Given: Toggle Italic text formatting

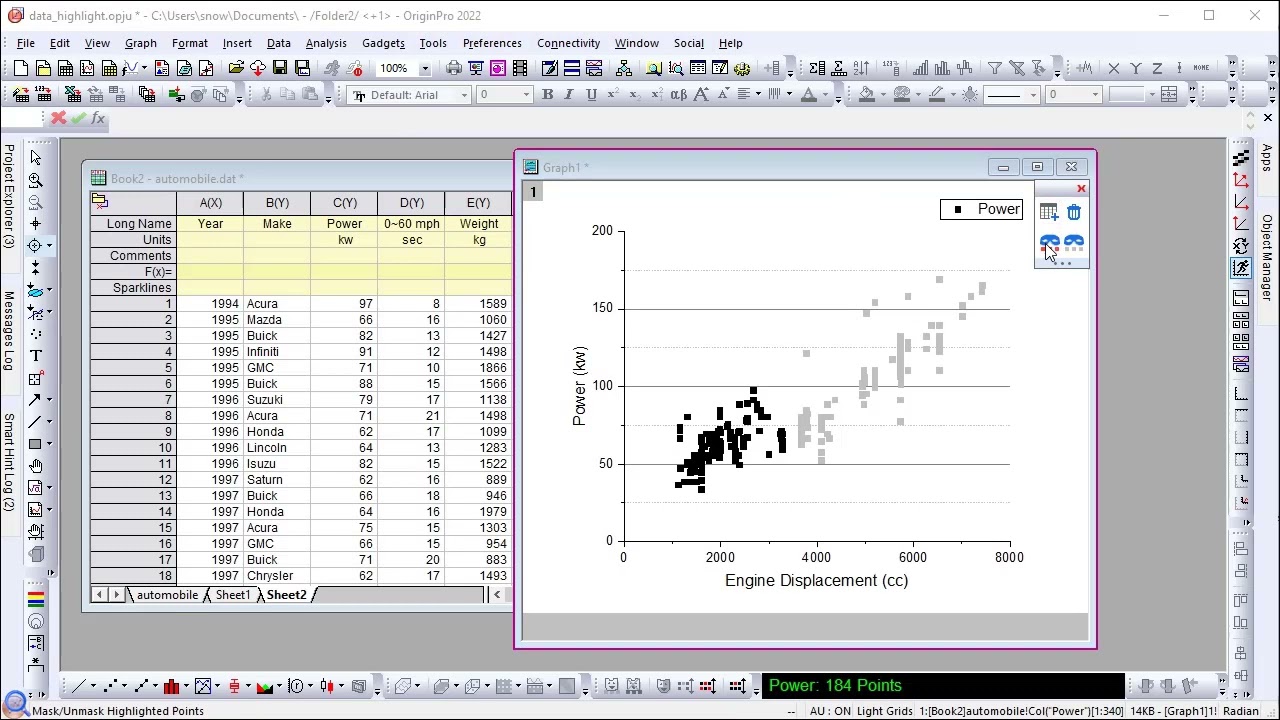Looking at the screenshot, I should [x=569, y=95].
